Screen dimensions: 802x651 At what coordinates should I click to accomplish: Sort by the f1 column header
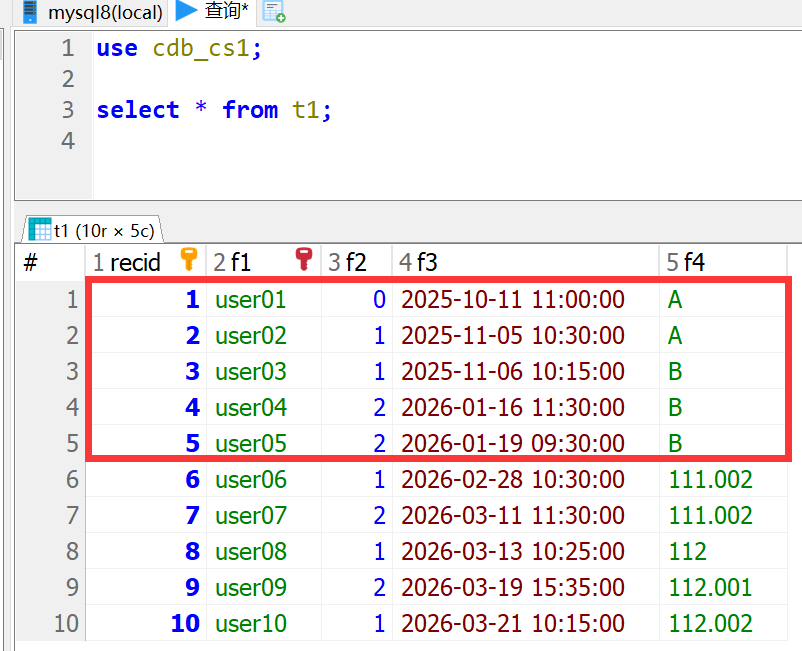click(263, 262)
